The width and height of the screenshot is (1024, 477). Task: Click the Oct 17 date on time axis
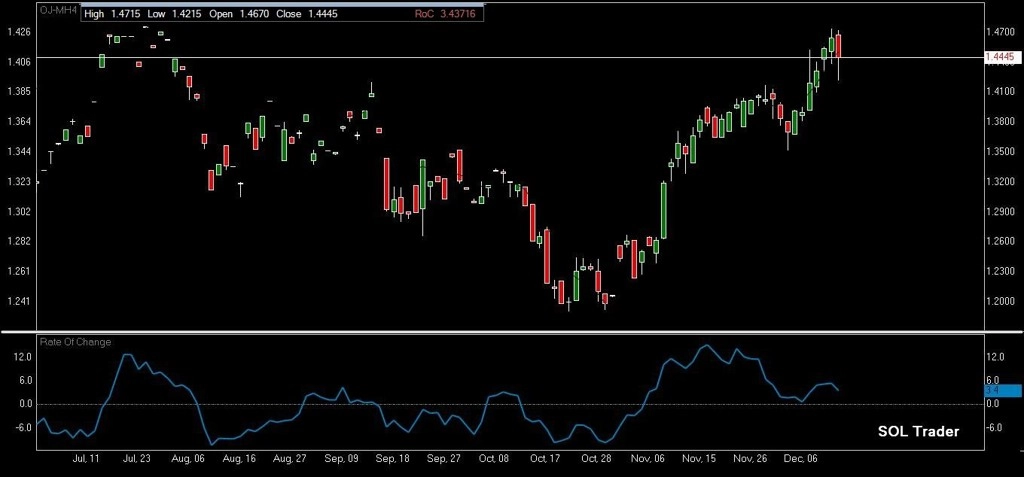[x=545, y=458]
